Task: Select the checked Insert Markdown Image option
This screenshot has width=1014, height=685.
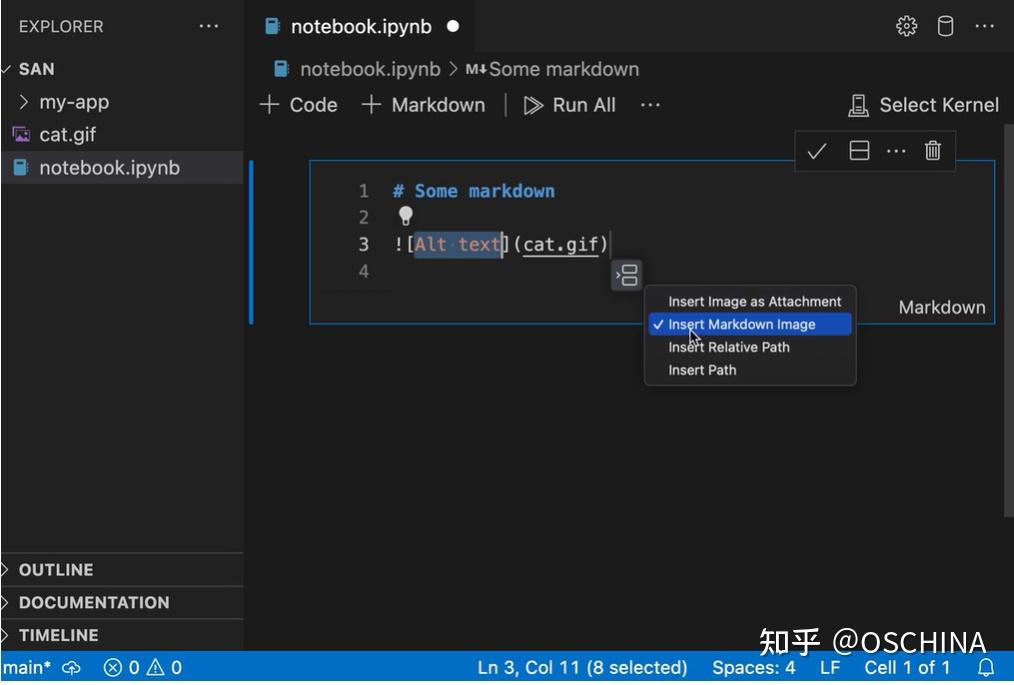Action: (744, 324)
